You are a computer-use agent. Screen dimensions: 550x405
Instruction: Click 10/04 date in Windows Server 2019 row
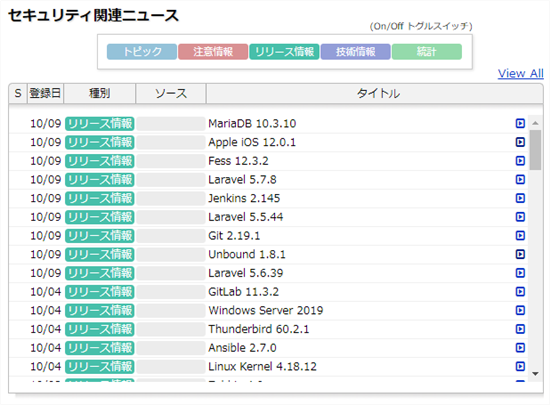(46, 310)
